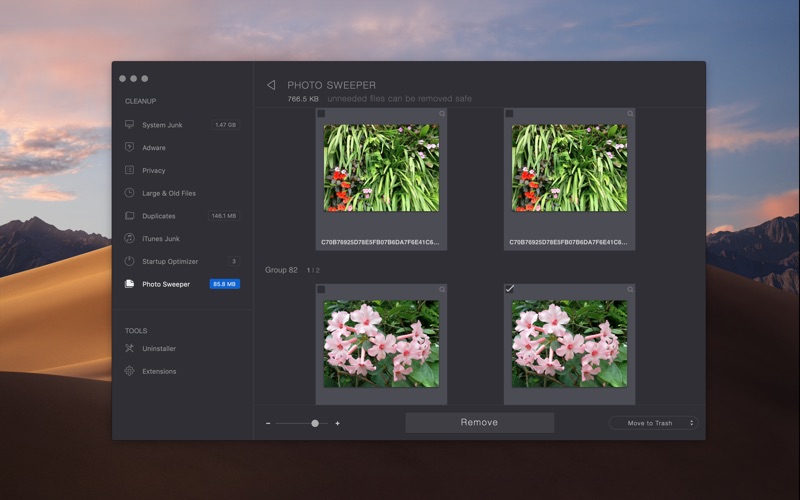Click the 766.5 KB size text
800x500 pixels.
tap(303, 98)
